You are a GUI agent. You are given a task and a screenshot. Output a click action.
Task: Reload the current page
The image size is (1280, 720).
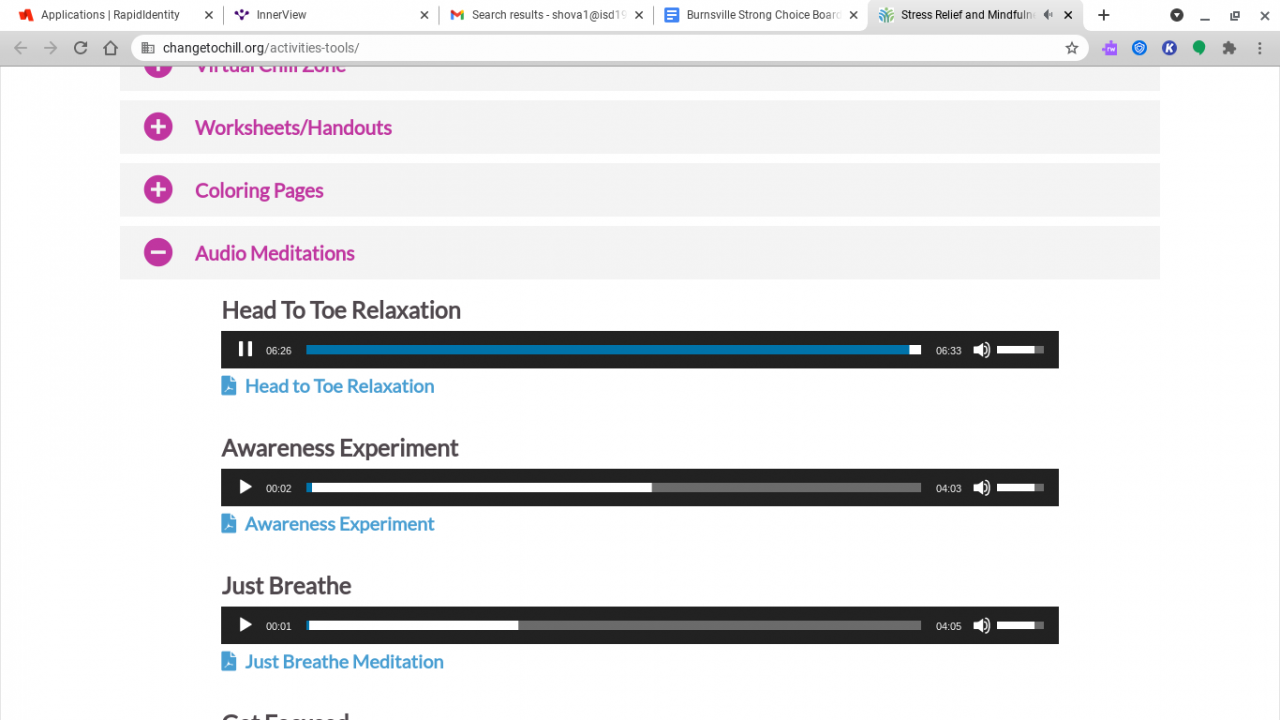[x=81, y=48]
